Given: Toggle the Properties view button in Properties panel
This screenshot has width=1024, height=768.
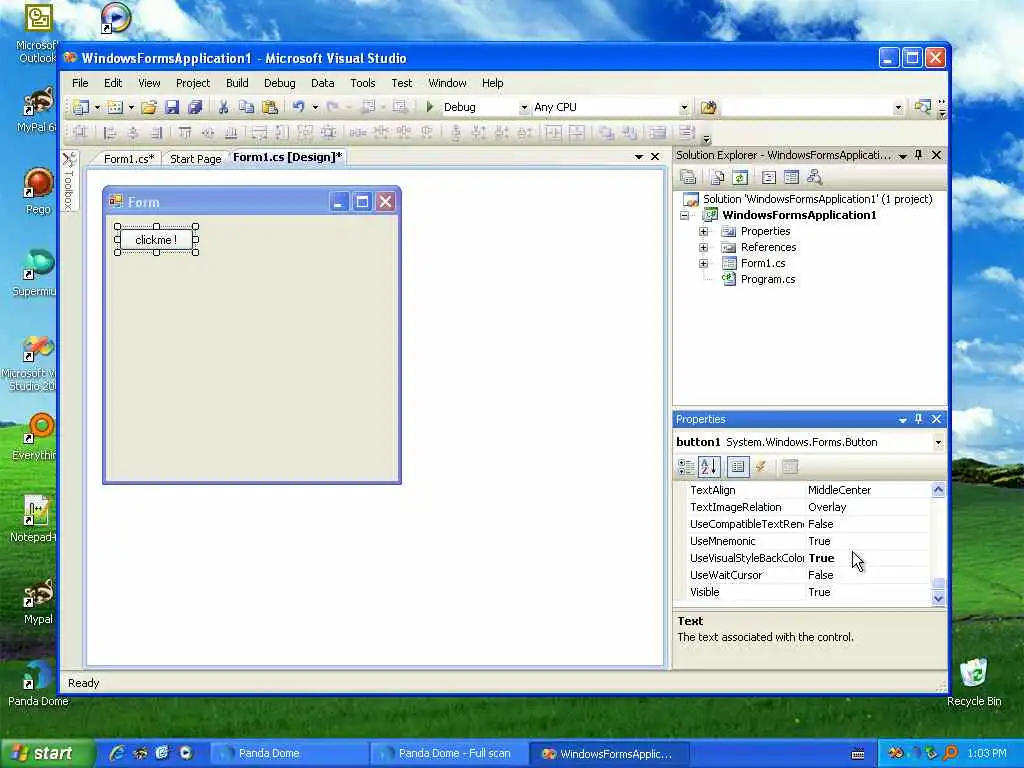Looking at the screenshot, I should [x=738, y=466].
